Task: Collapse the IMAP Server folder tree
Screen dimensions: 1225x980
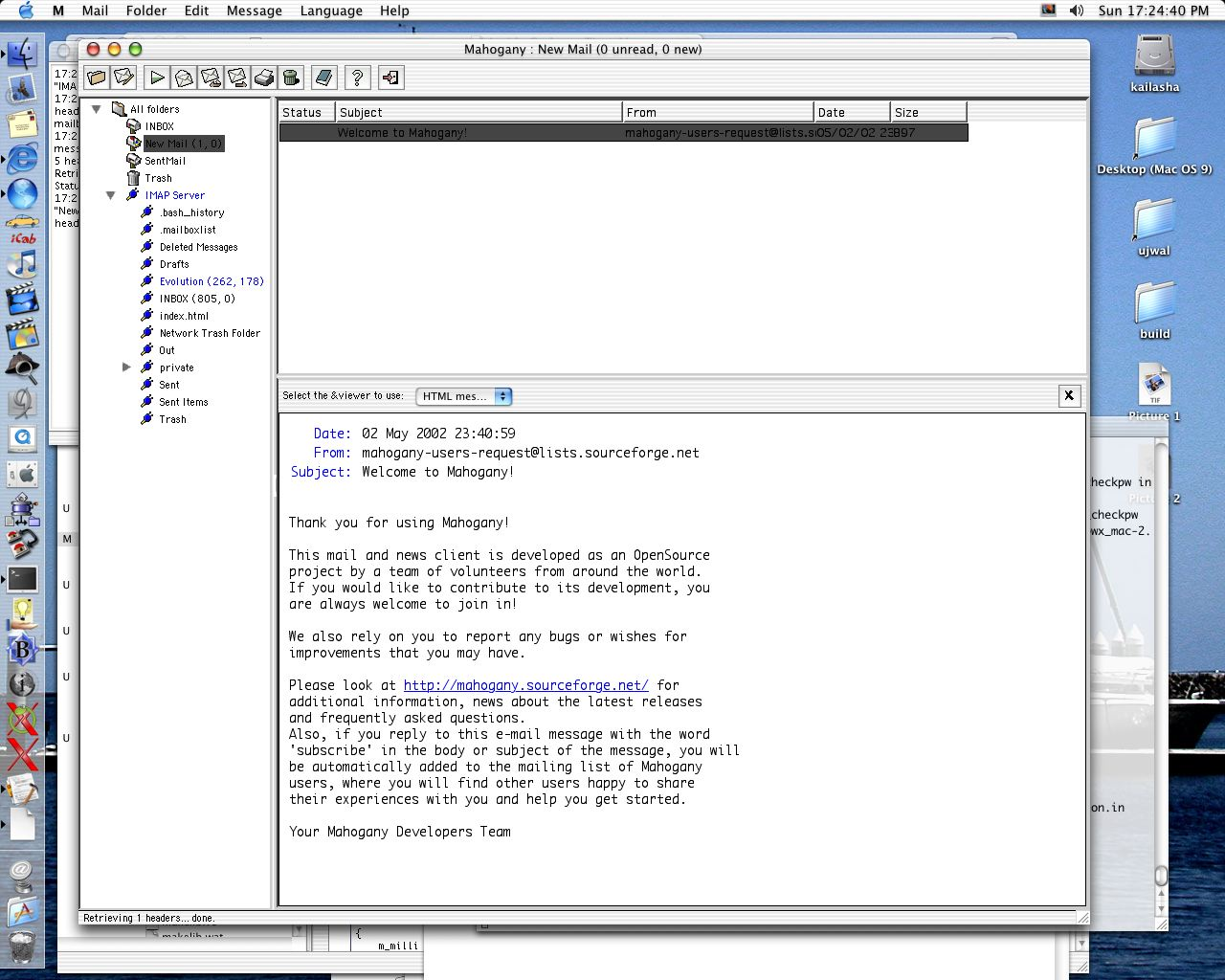Action: pos(111,195)
